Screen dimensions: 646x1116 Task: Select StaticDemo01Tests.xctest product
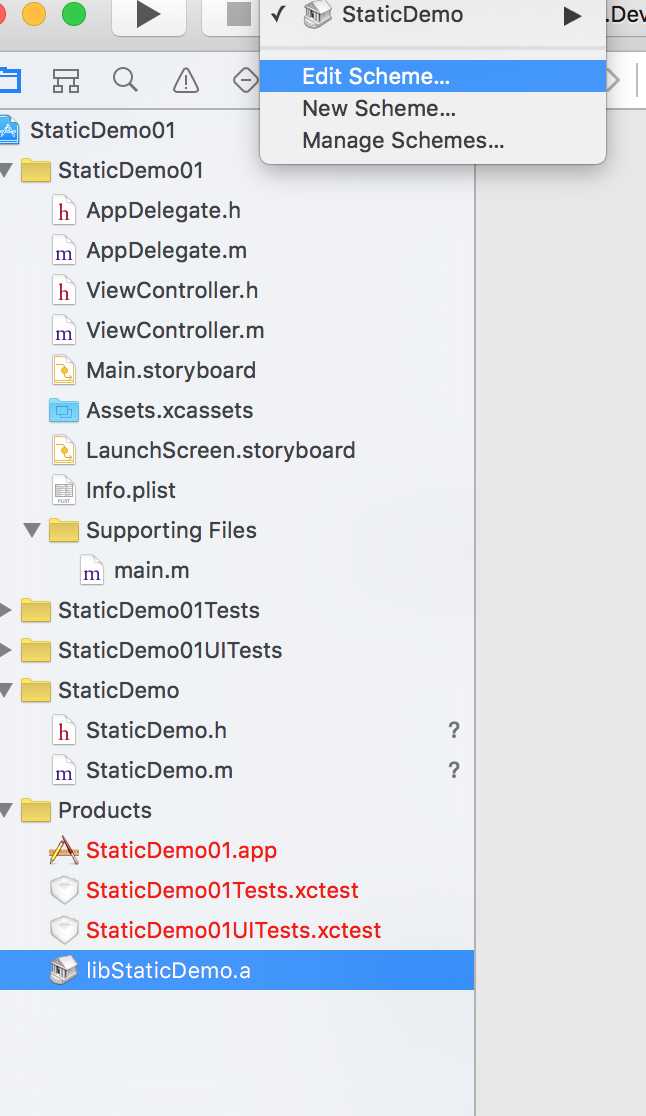coord(222,890)
